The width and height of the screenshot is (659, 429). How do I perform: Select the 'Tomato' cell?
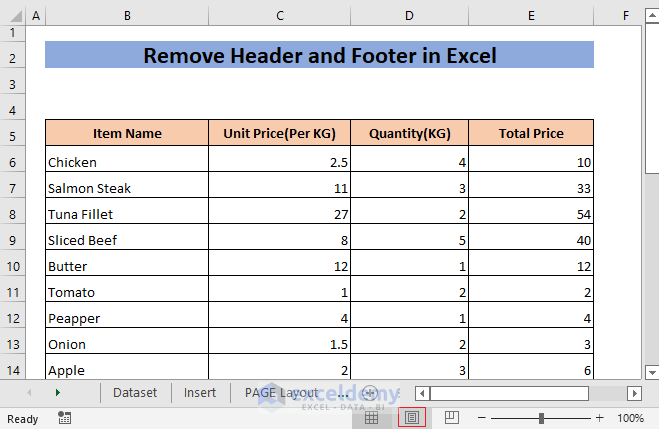coord(127,290)
